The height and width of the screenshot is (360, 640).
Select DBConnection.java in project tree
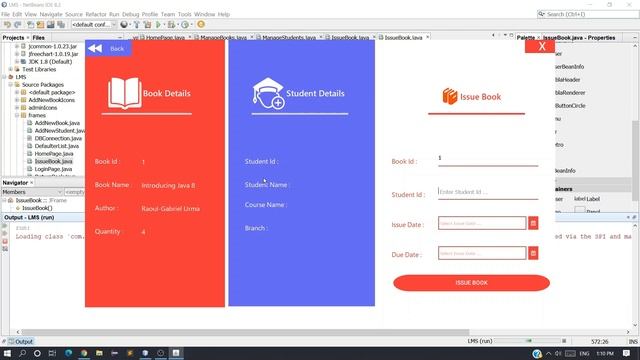click(58, 138)
